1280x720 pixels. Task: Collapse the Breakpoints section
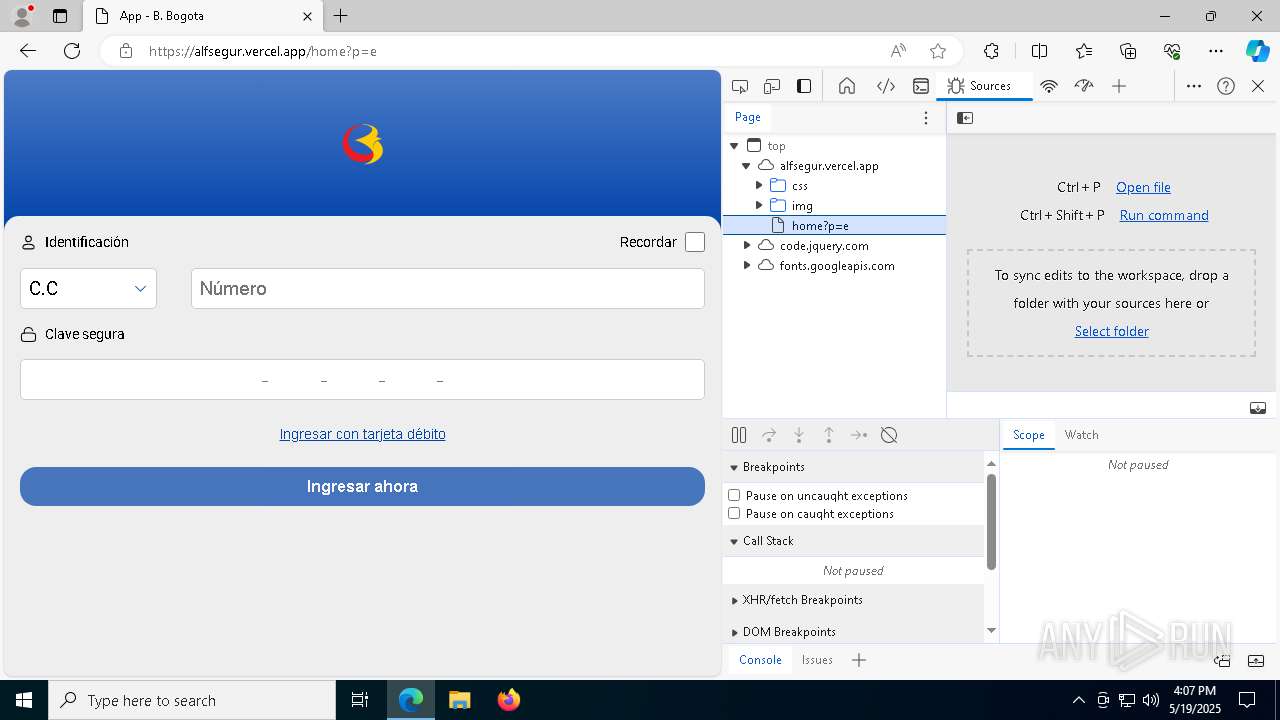[734, 467]
